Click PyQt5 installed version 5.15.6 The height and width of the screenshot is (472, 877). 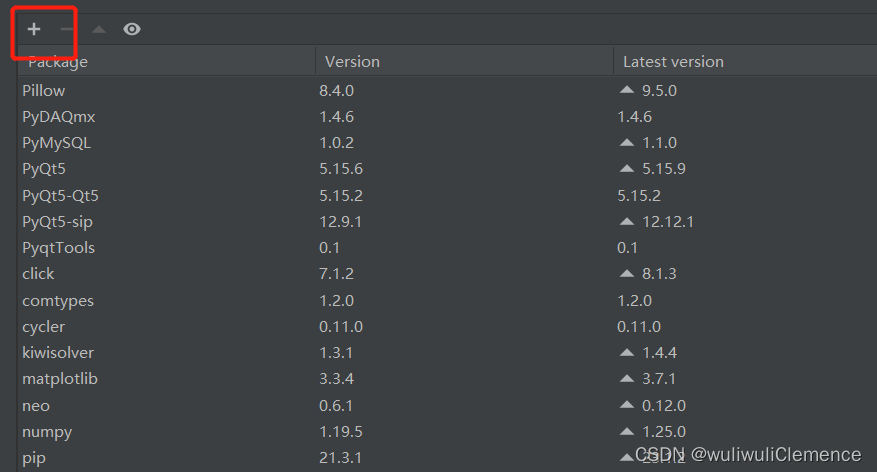341,169
